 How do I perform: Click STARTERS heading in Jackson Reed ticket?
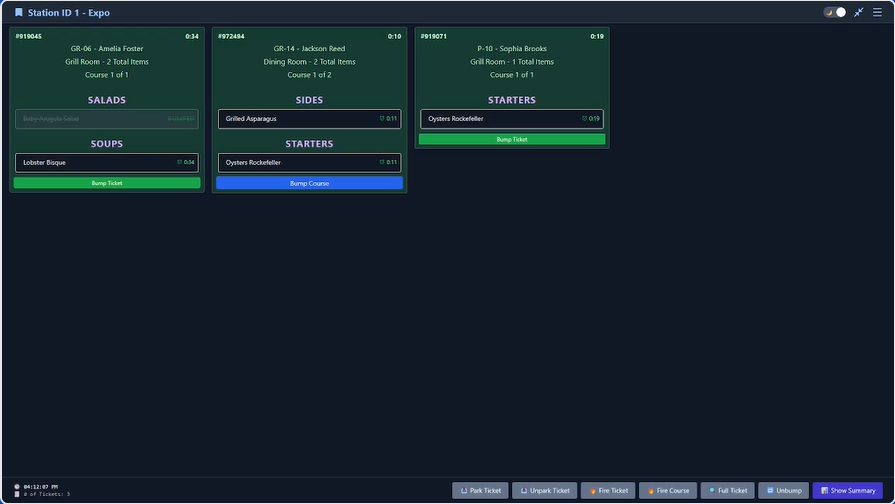pos(309,144)
